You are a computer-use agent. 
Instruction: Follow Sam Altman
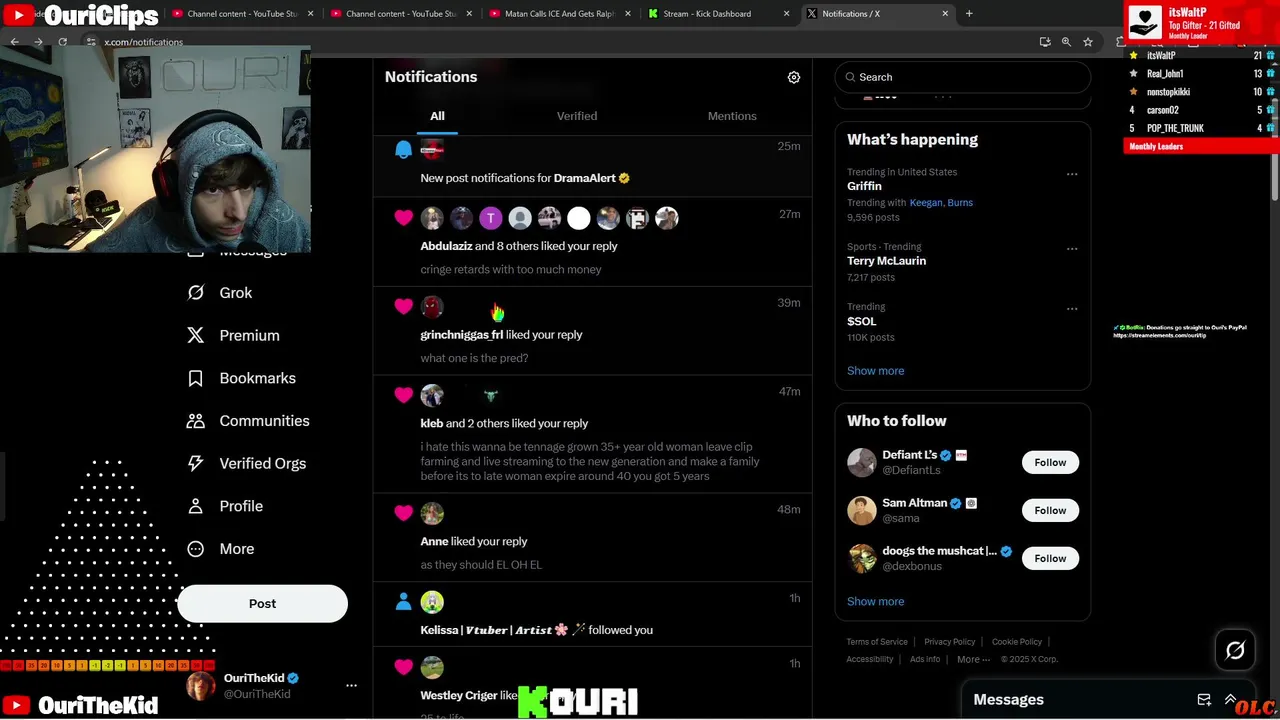tap(1050, 510)
